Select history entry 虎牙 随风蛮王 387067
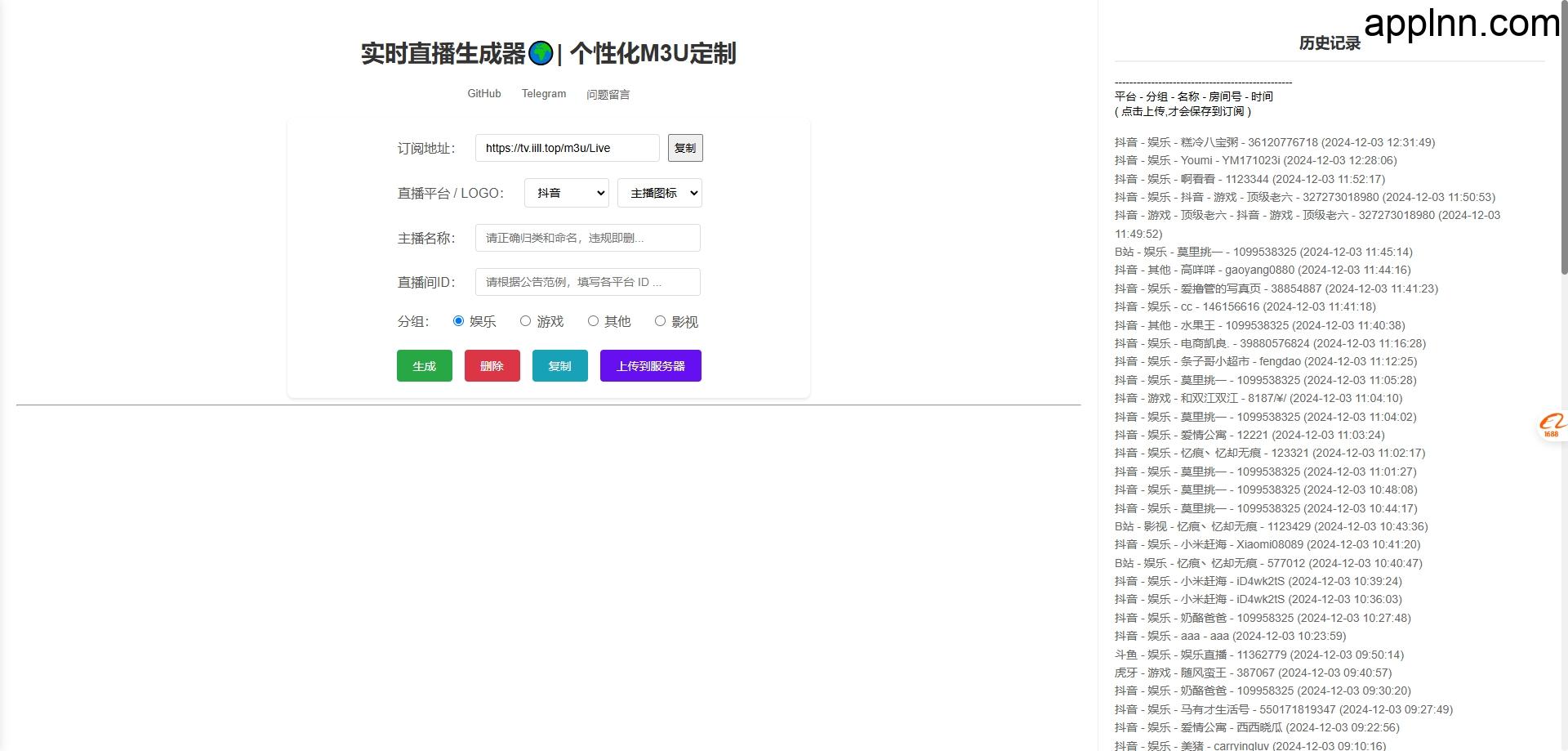Image resolution: width=1568 pixels, height=751 pixels. (1253, 673)
